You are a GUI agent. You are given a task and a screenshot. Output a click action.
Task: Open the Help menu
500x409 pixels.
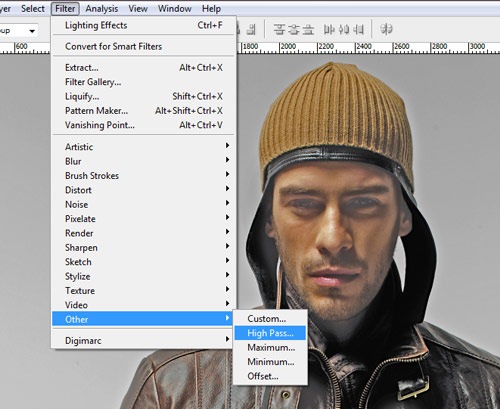211,8
